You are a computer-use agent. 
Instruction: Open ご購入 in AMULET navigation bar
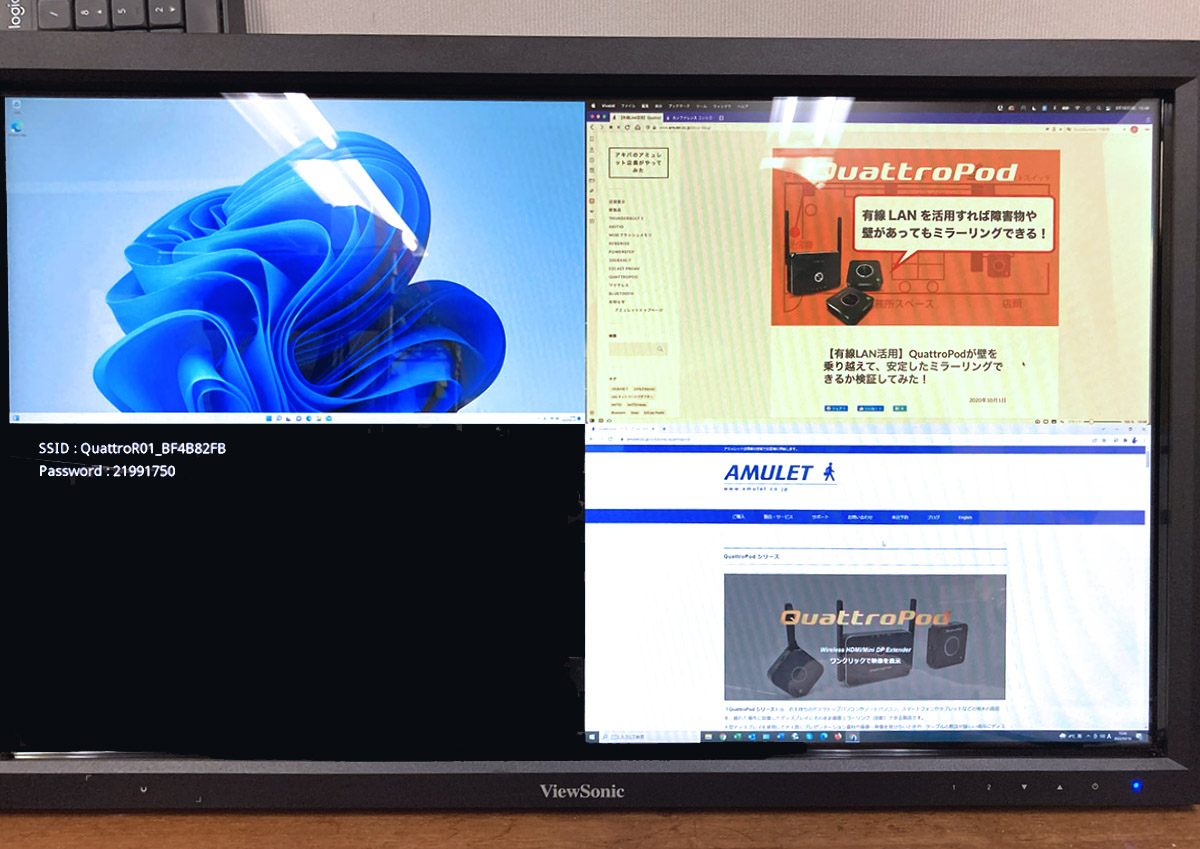pyautogui.click(x=738, y=517)
